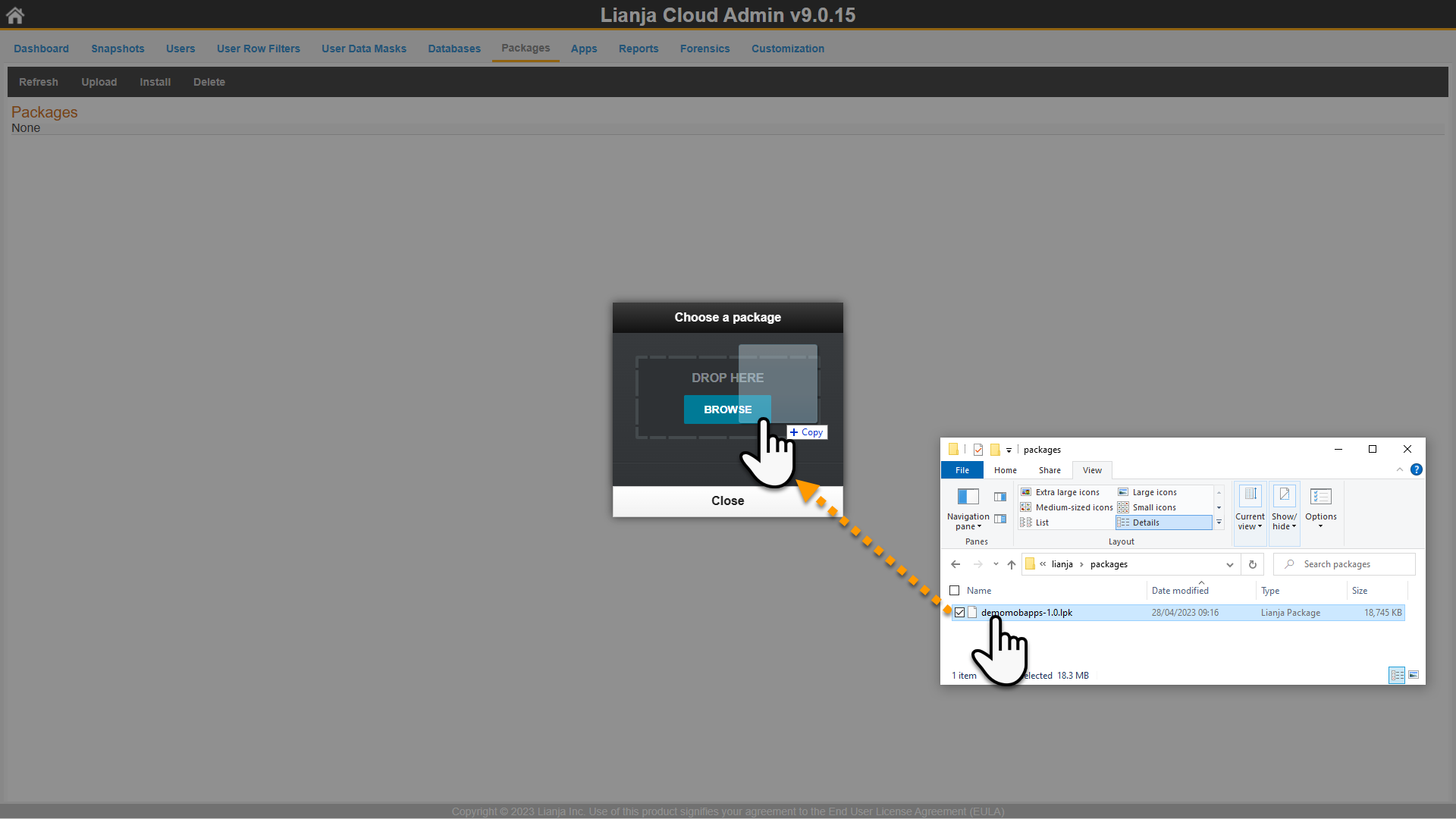Toggle the Preview pane icon
This screenshot has width=1456, height=819.
coord(1000,497)
